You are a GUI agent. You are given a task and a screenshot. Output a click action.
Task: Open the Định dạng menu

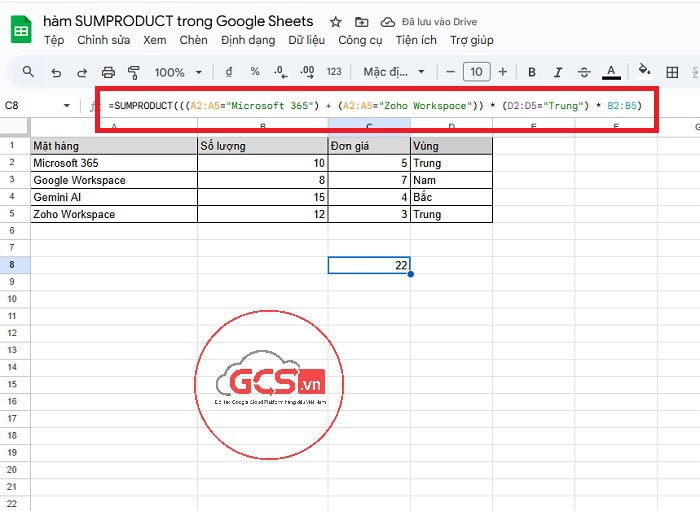pos(248,40)
